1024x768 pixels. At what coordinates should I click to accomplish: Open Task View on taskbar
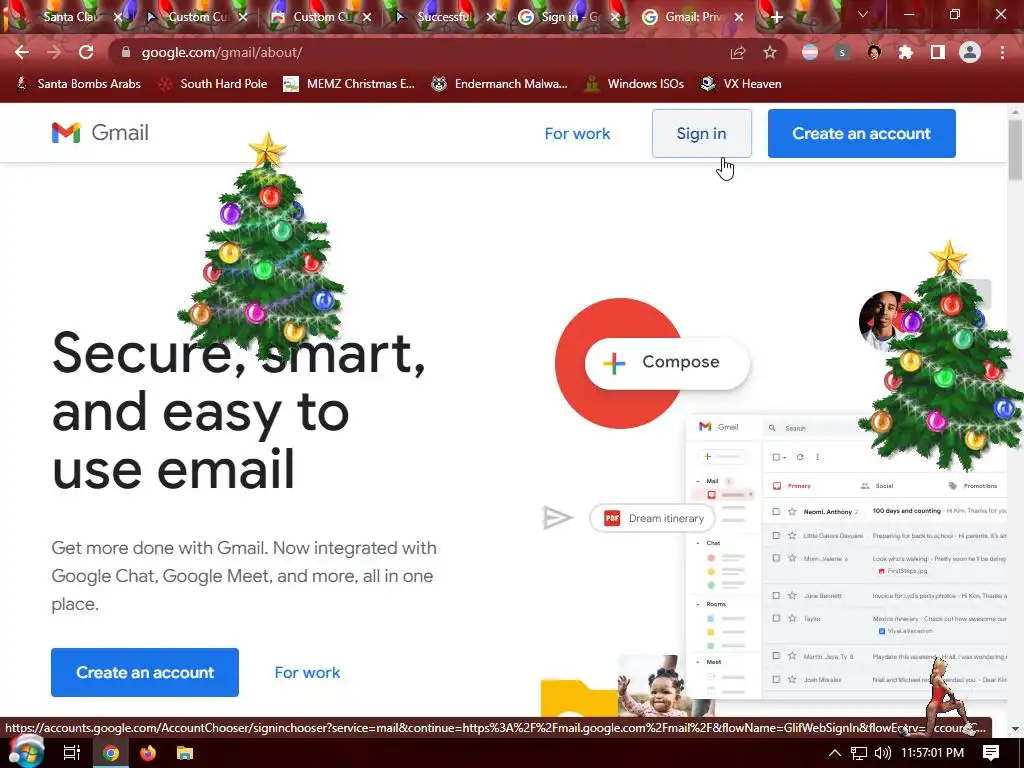click(x=72, y=753)
